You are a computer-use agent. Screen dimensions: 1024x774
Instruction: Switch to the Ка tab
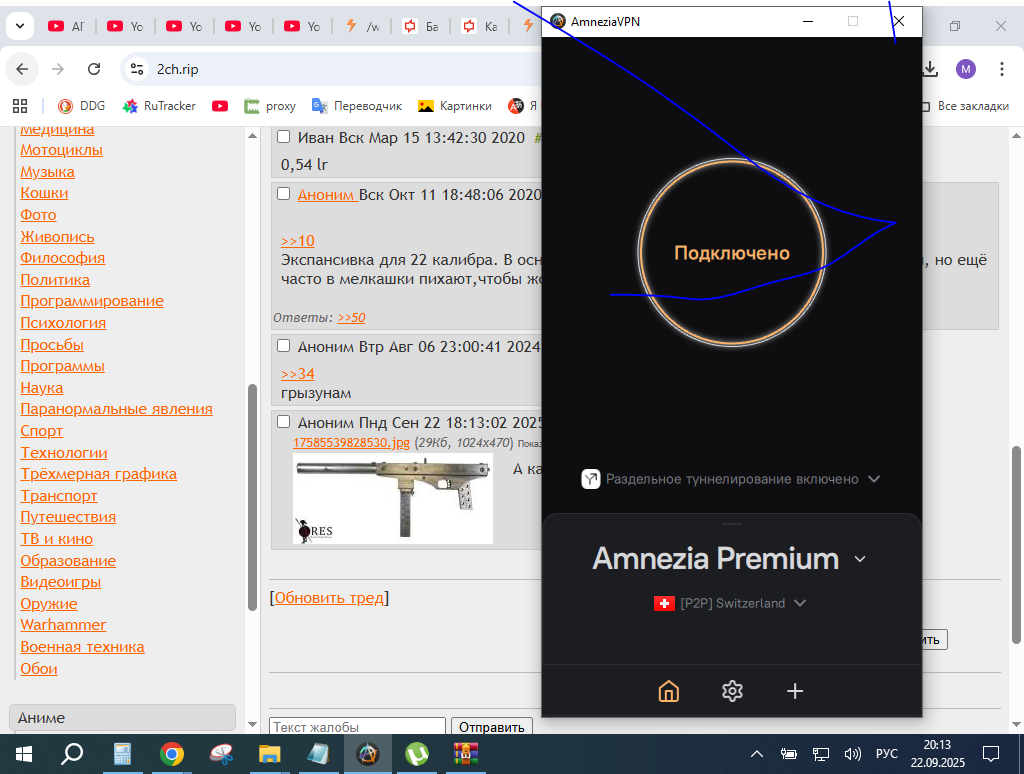click(x=479, y=26)
